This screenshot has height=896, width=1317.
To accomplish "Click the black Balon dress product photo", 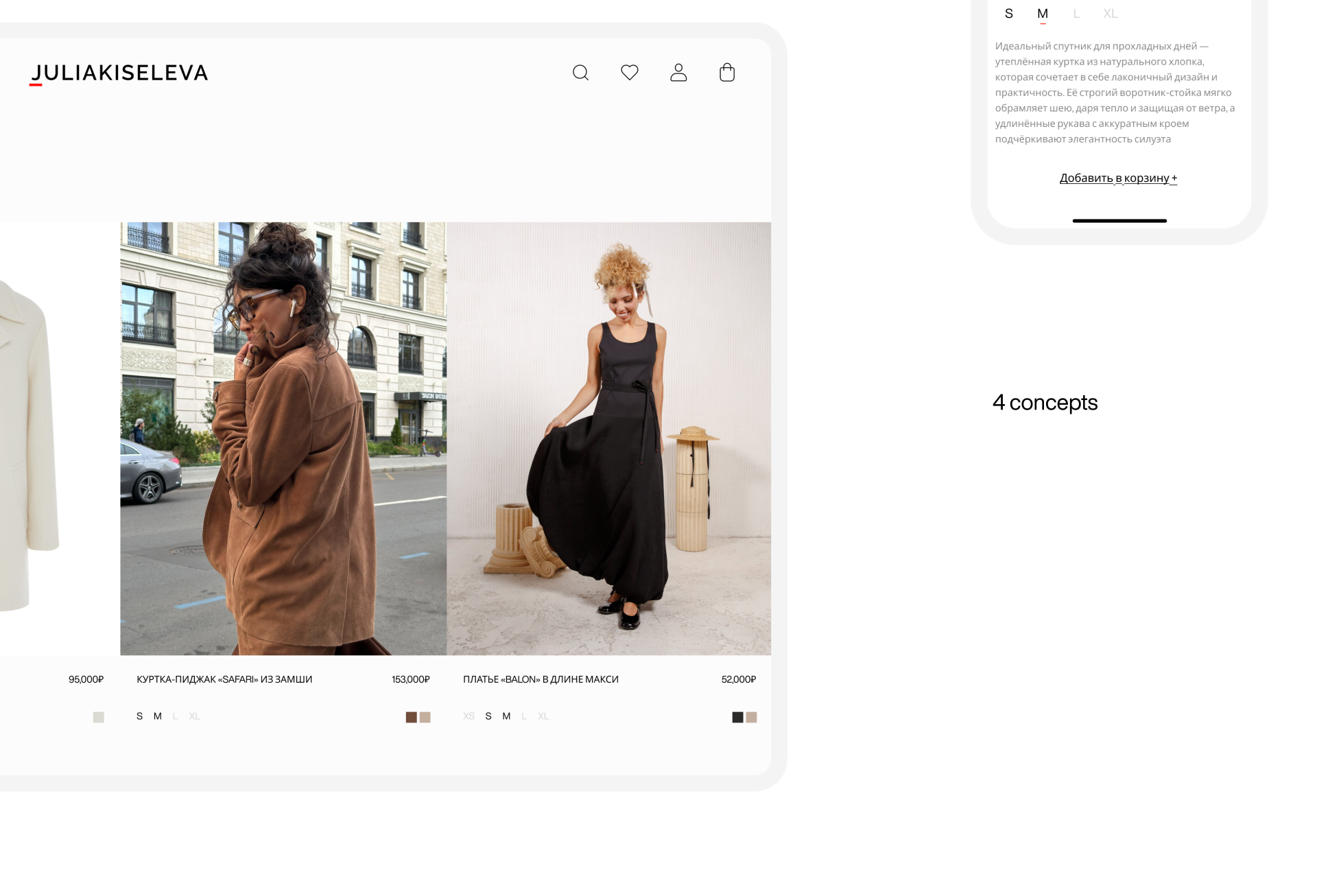I will 609,439.
